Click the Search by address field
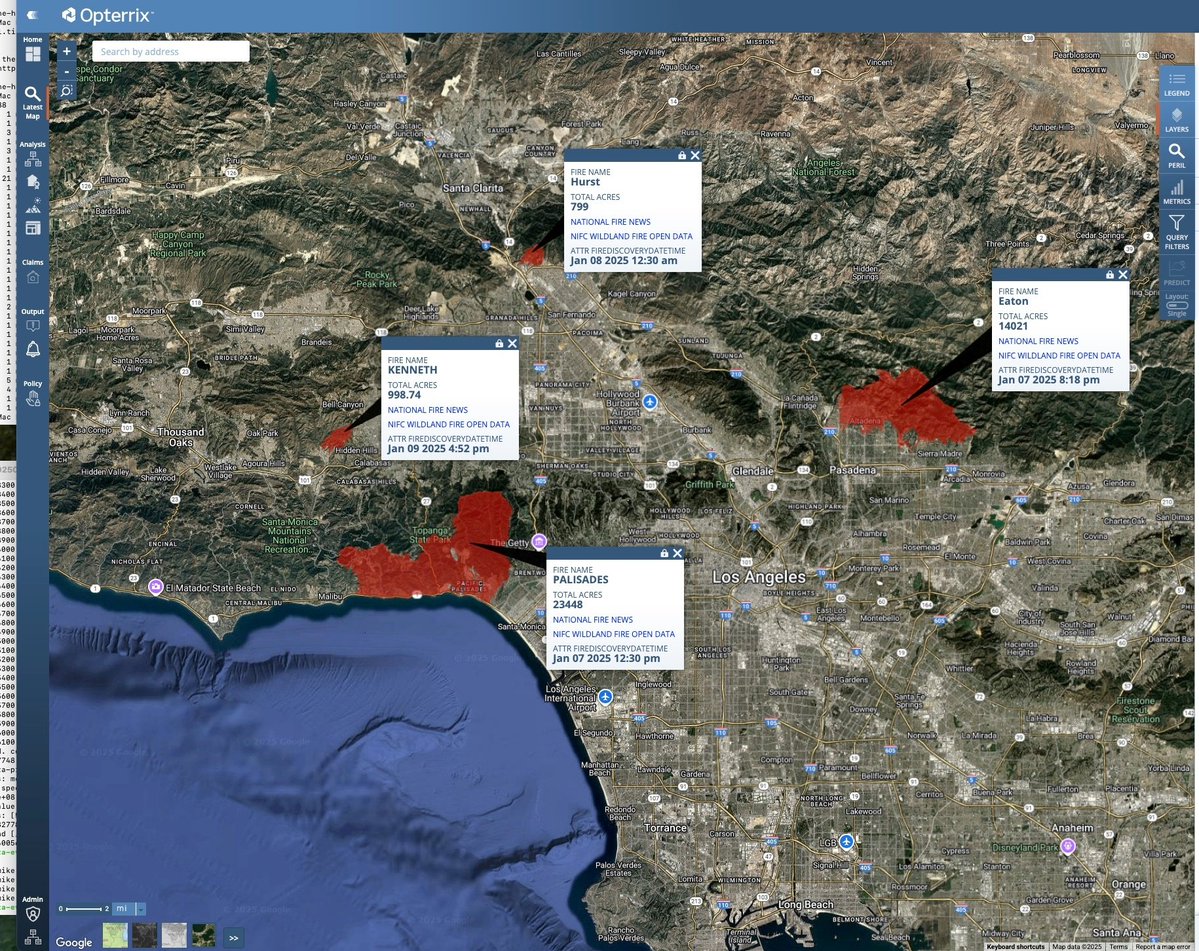 coord(170,51)
